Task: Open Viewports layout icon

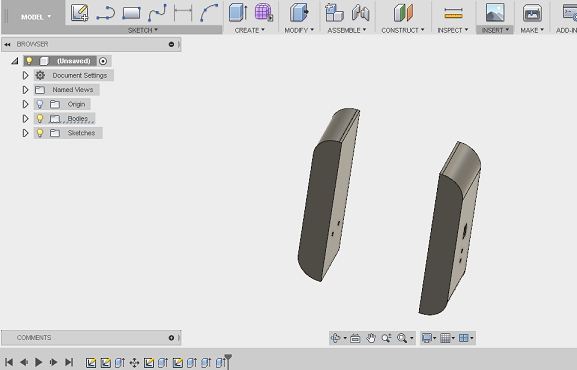Action: pyautogui.click(x=464, y=338)
